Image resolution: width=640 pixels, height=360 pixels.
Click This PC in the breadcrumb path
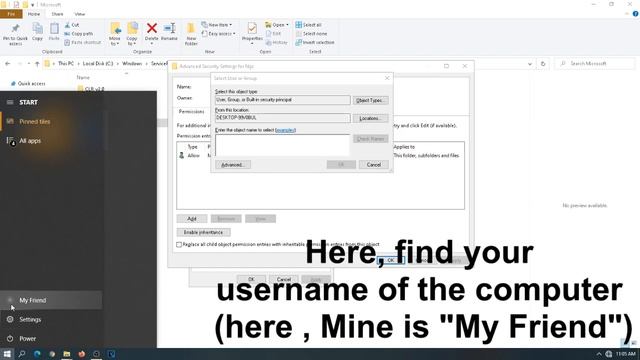(65, 64)
